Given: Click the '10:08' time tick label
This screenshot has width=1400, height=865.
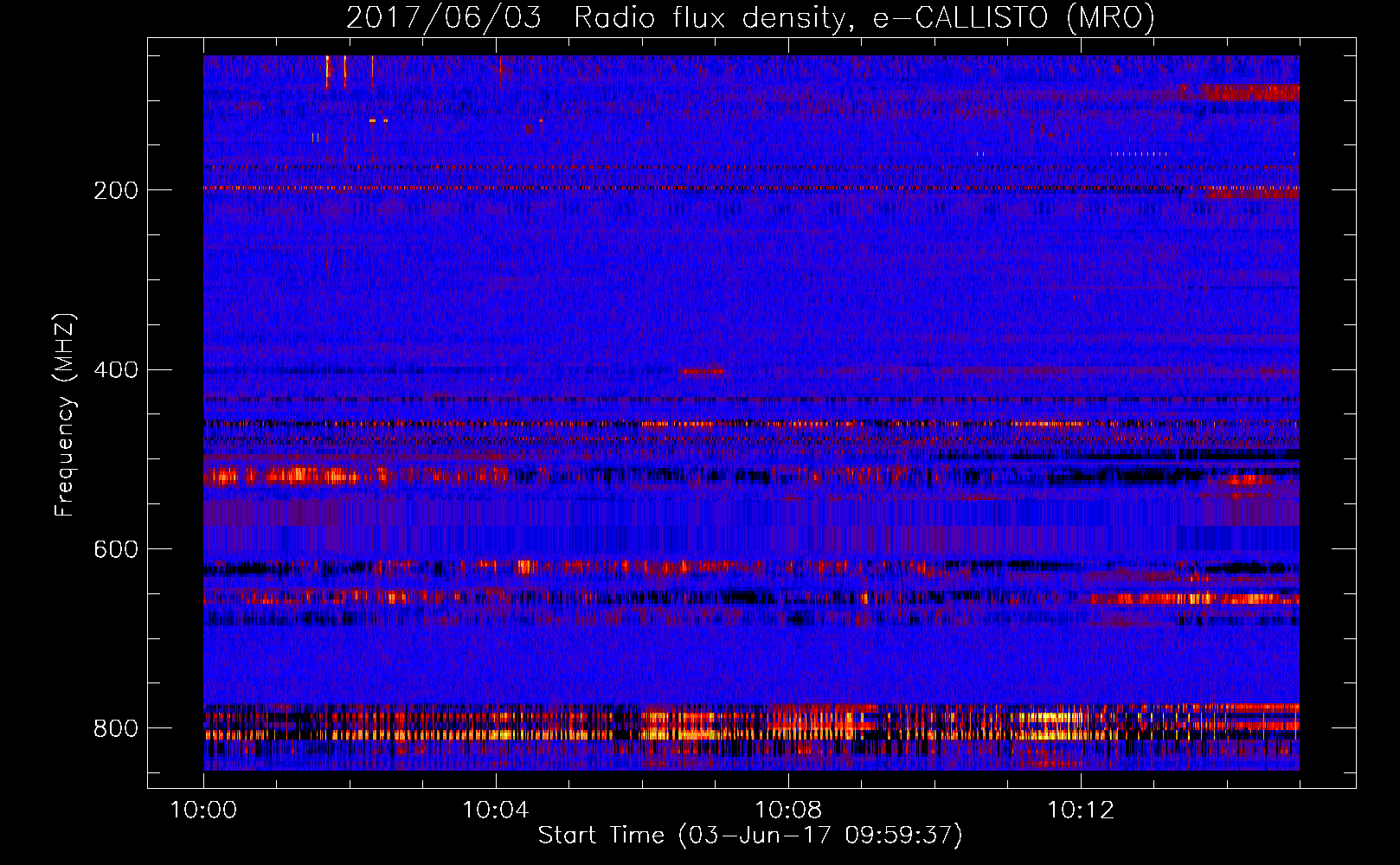Looking at the screenshot, I should point(788,811).
